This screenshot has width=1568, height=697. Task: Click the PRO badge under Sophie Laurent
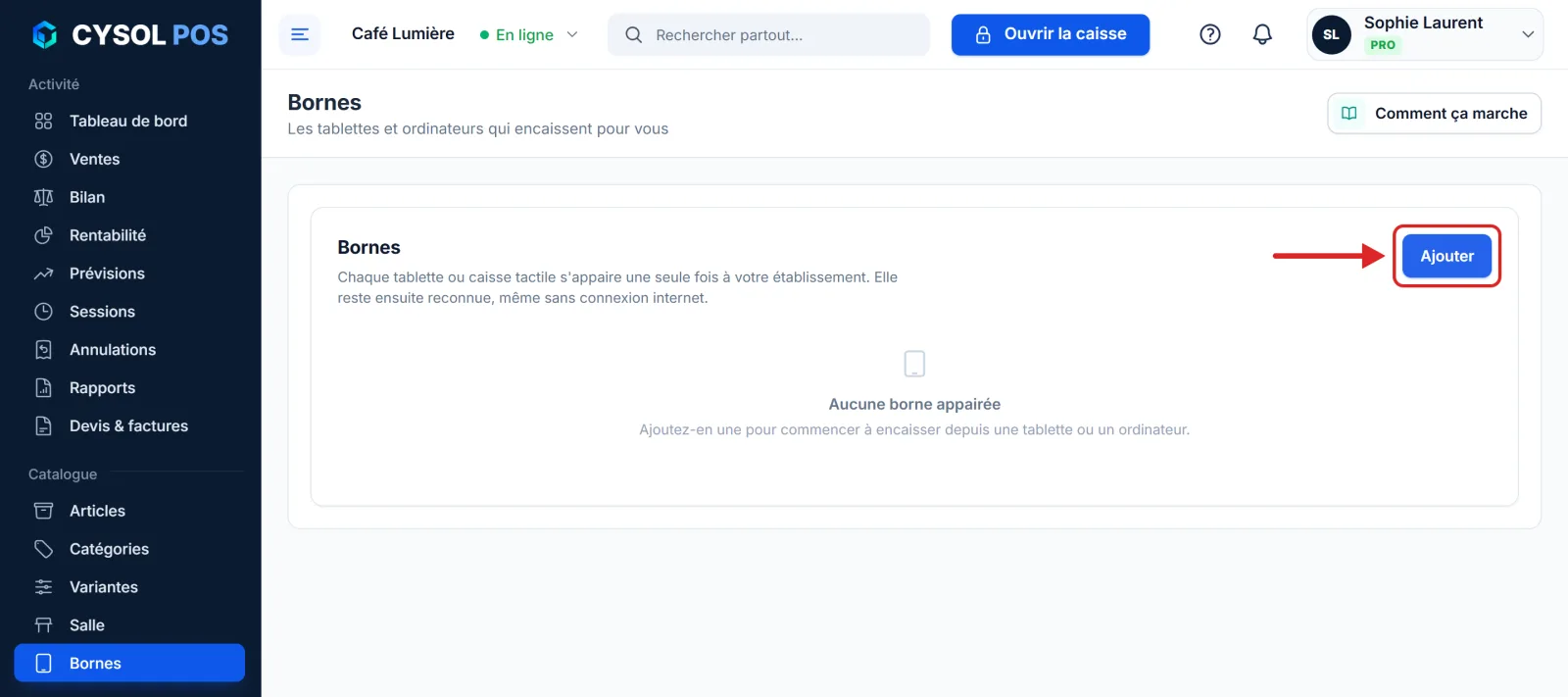(1383, 45)
